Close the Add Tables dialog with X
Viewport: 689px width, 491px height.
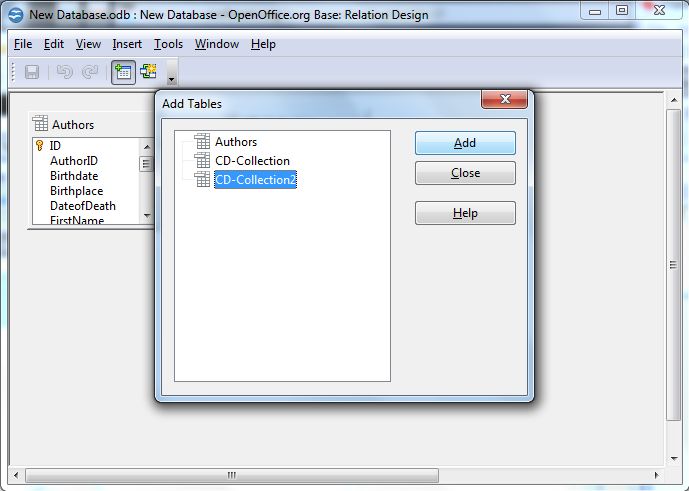click(x=504, y=100)
